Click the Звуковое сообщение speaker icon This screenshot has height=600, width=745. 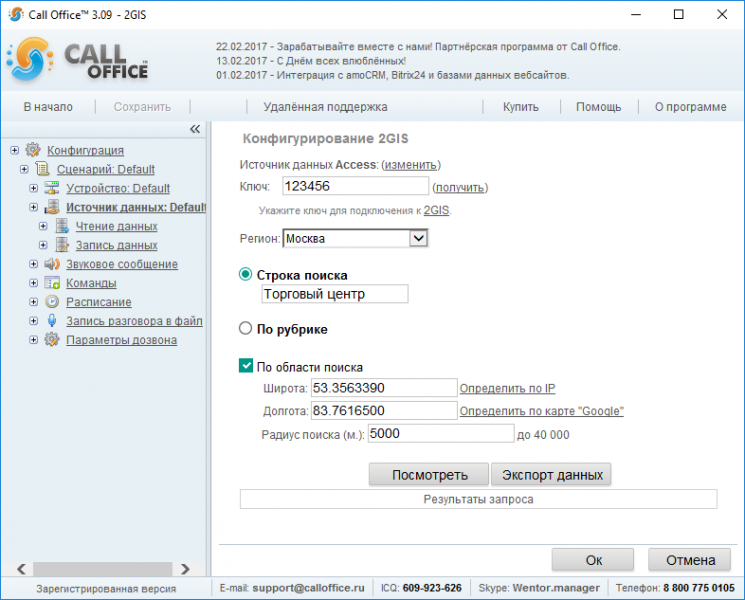pyautogui.click(x=52, y=264)
